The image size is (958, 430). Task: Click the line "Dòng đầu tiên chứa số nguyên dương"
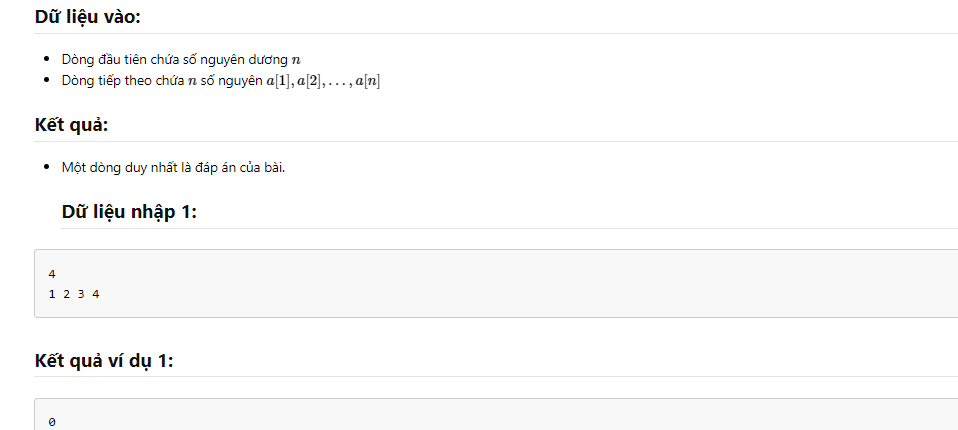coord(175,60)
